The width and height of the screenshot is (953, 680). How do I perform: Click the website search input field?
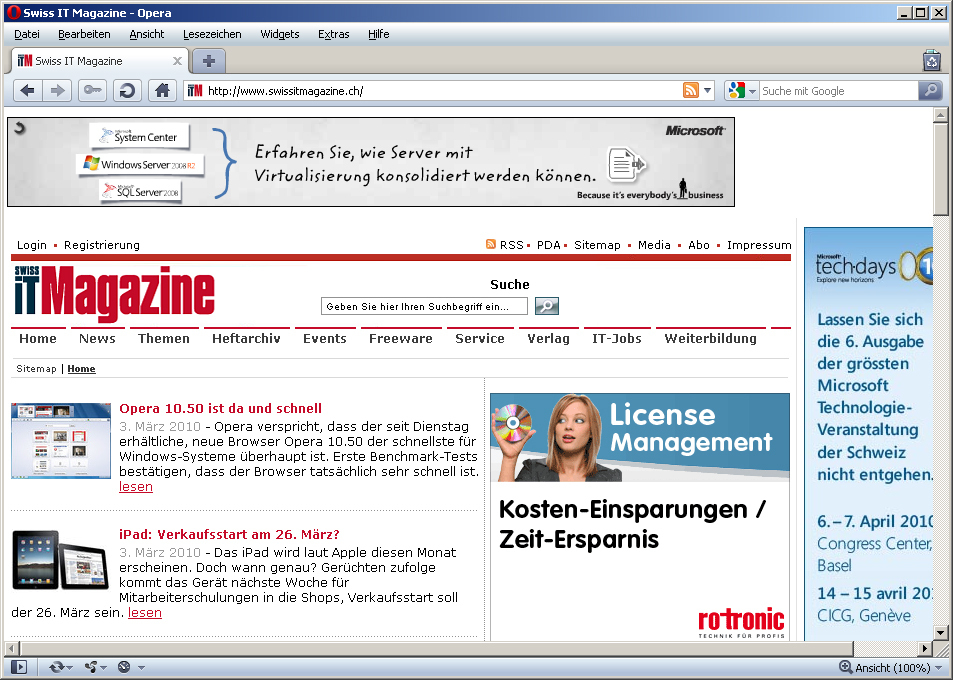(424, 306)
